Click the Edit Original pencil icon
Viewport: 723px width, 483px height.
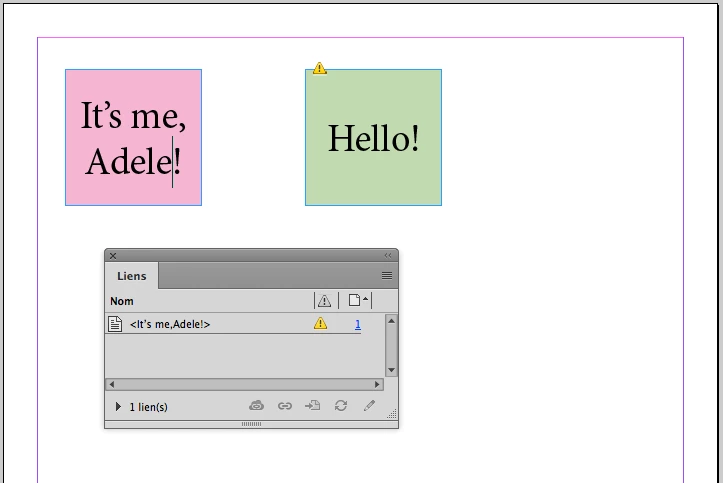[x=369, y=406]
